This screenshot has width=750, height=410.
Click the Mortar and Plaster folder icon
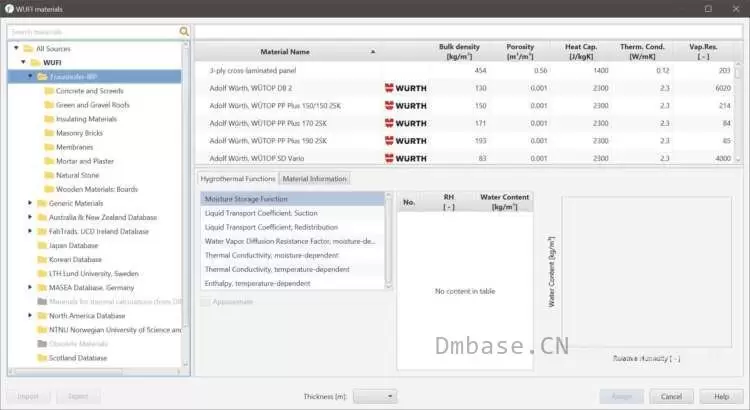coord(49,161)
